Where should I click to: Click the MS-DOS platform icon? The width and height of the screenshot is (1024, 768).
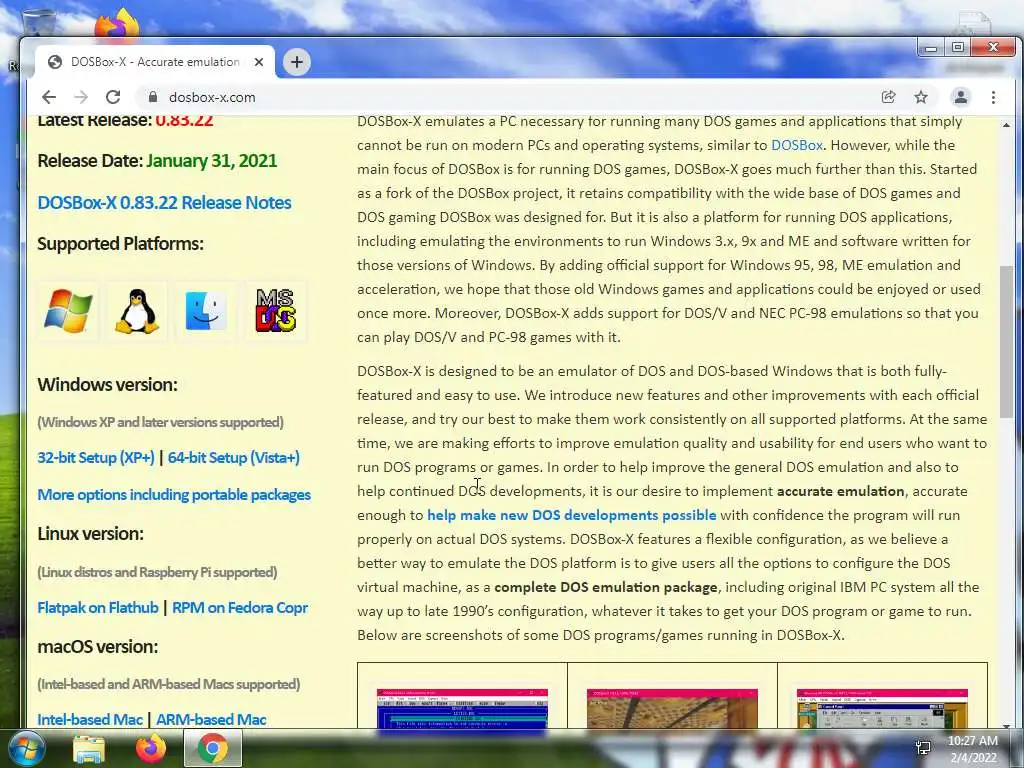point(275,311)
